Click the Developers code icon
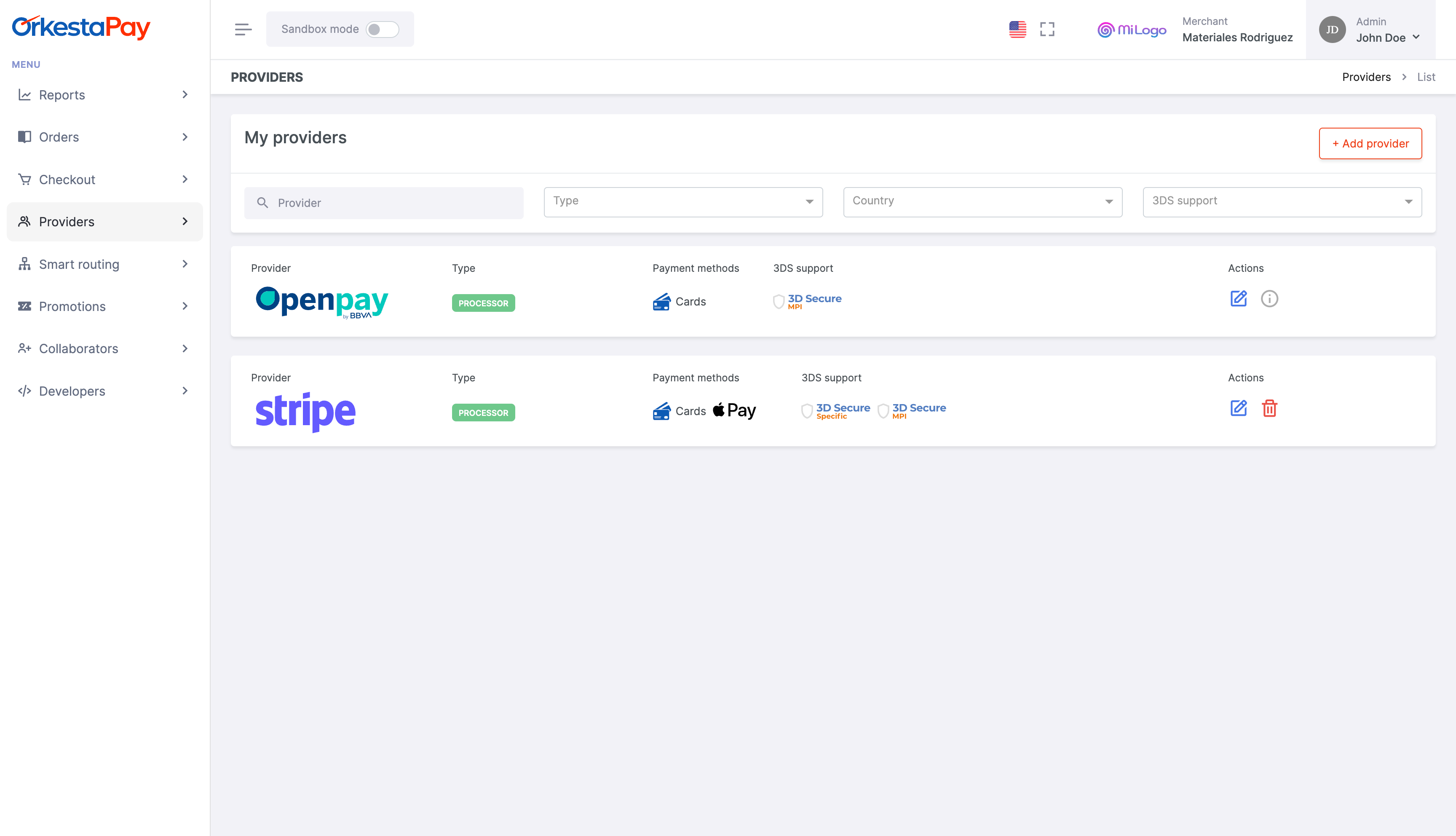 pos(25,391)
